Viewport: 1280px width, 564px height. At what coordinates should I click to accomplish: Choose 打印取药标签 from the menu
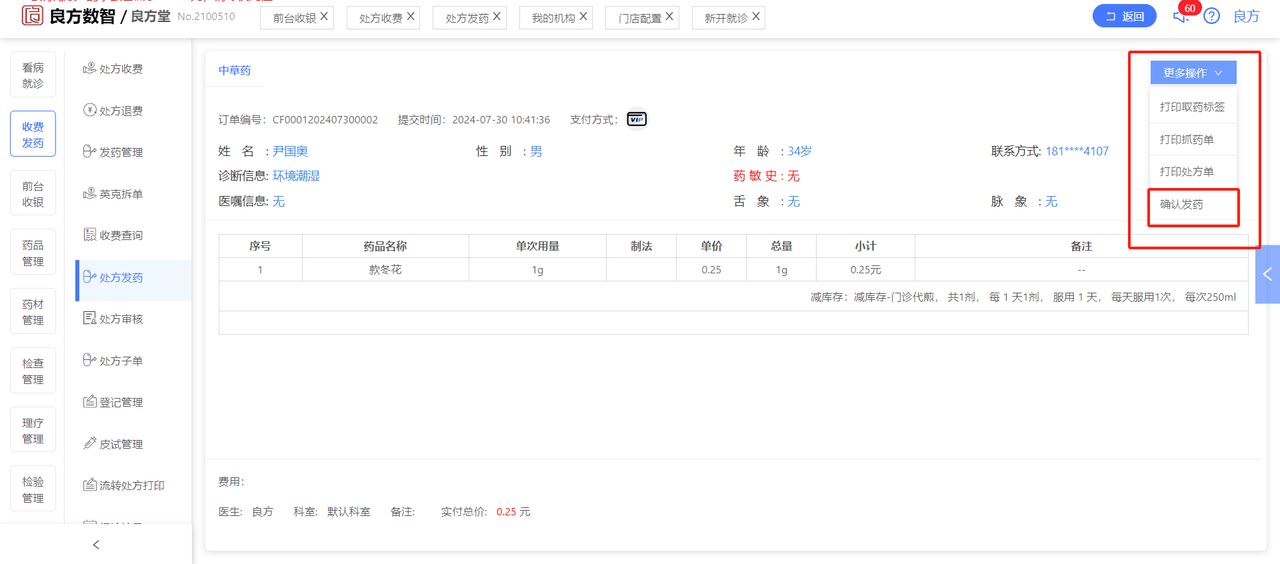click(1192, 107)
